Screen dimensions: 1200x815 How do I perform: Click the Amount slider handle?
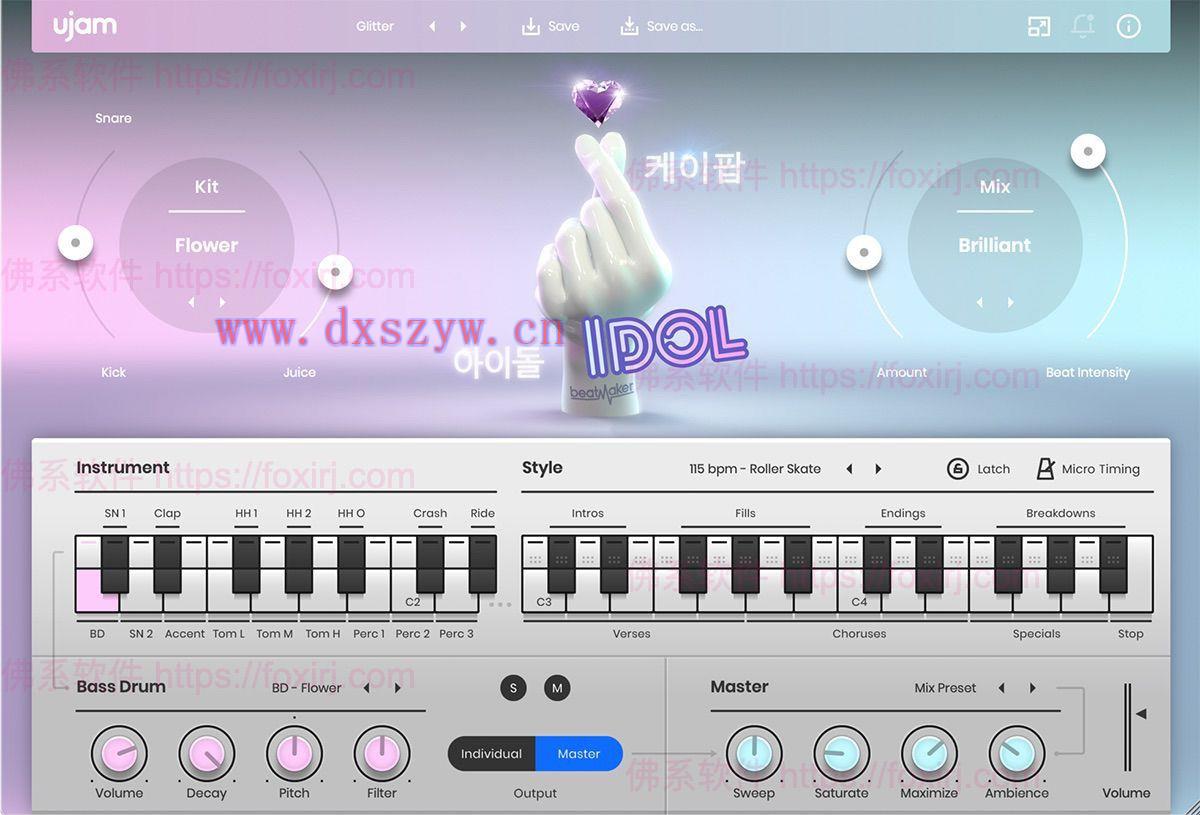click(864, 253)
